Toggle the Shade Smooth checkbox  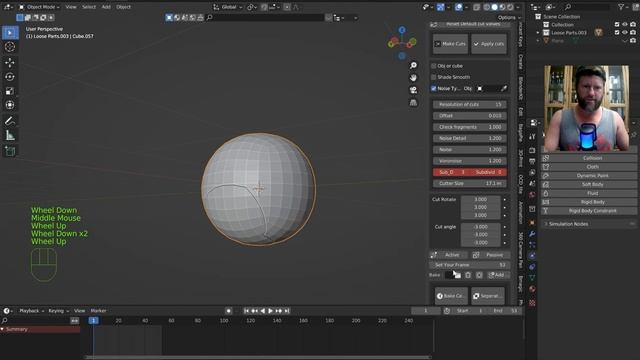click(433, 77)
